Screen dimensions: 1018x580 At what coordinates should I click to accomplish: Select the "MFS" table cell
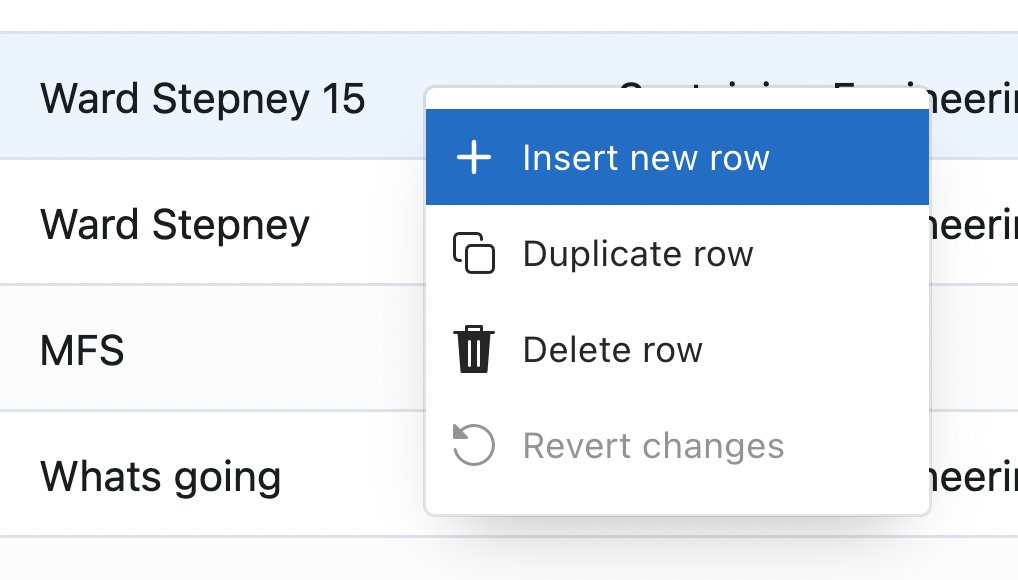(82, 351)
